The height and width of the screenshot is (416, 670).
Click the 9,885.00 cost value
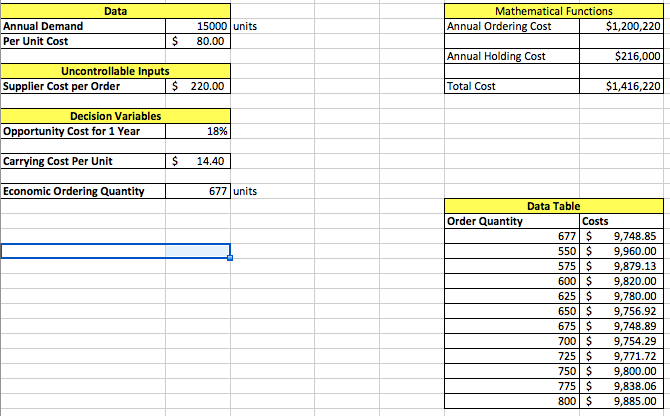click(x=621, y=401)
